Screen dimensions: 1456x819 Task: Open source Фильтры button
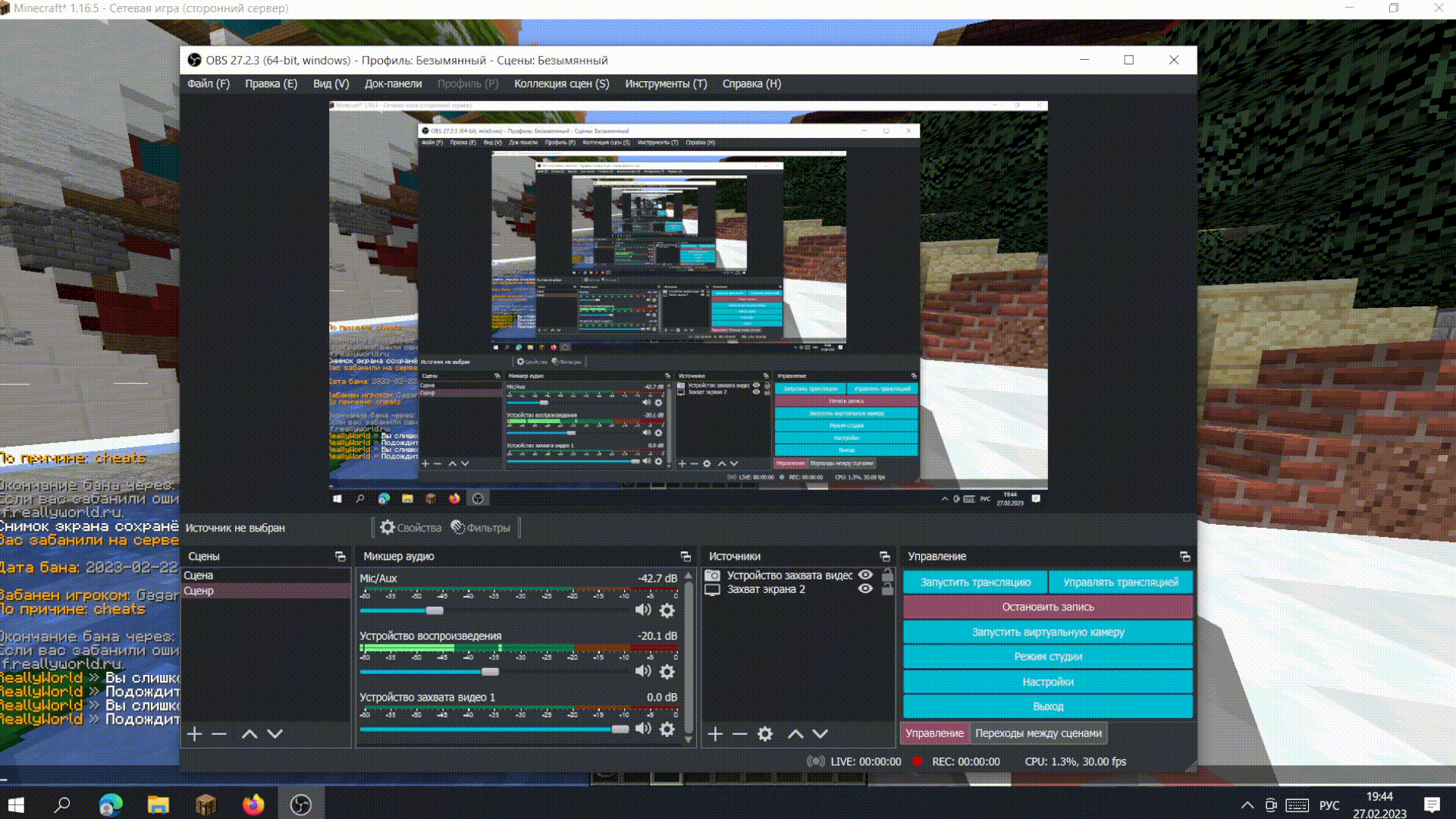(481, 528)
